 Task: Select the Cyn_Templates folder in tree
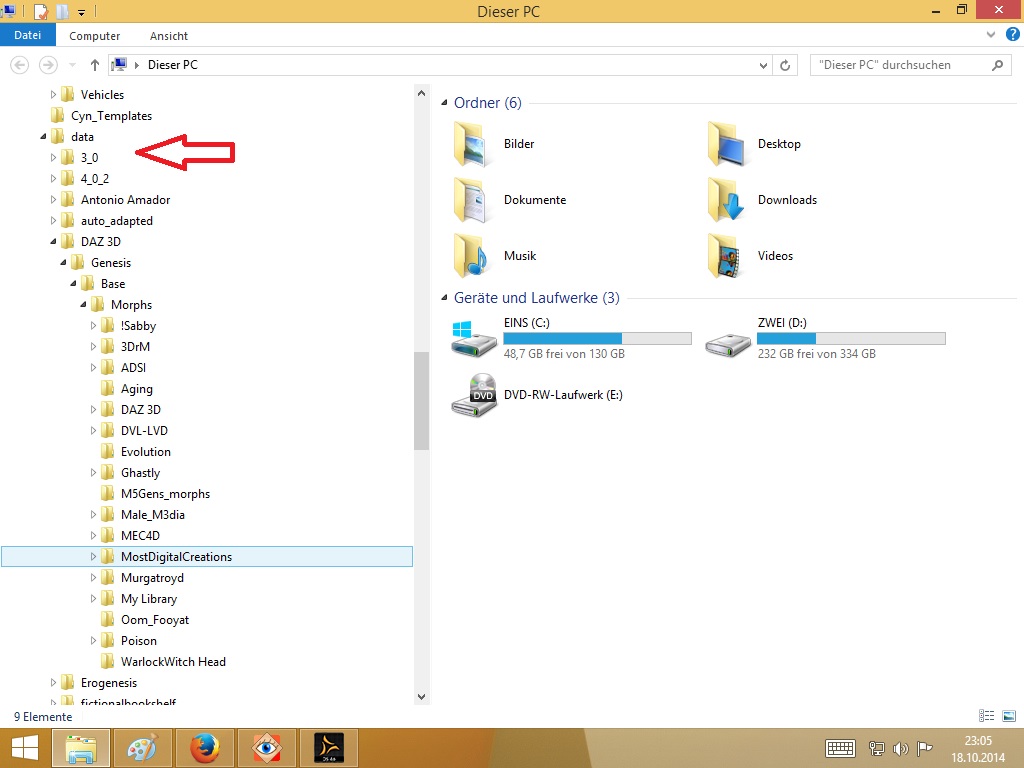point(111,116)
